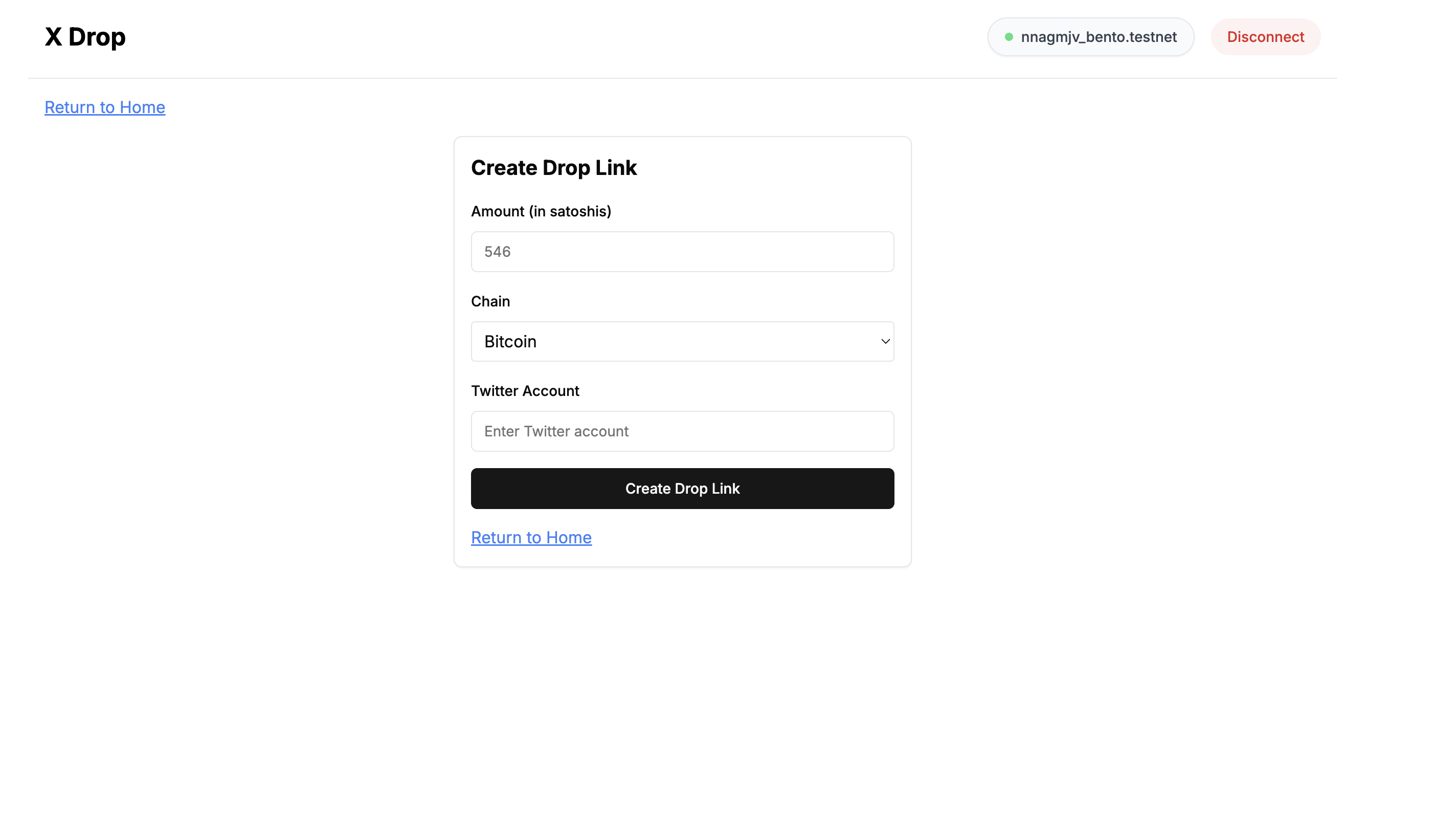This screenshot has height=838, width=1456.
Task: Click the Amount (in satoshis) label
Action: coord(541,211)
